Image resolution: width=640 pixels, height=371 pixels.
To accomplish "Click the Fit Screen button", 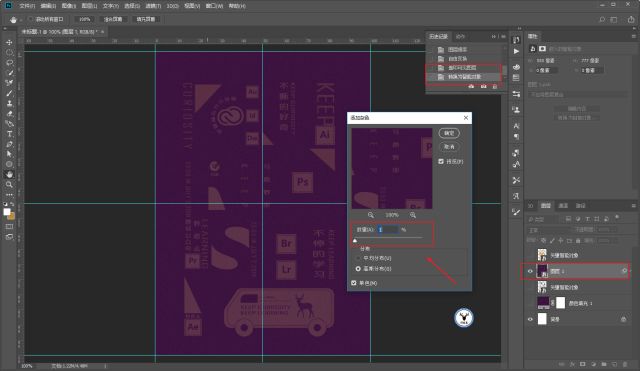I will pyautogui.click(x=113, y=19).
